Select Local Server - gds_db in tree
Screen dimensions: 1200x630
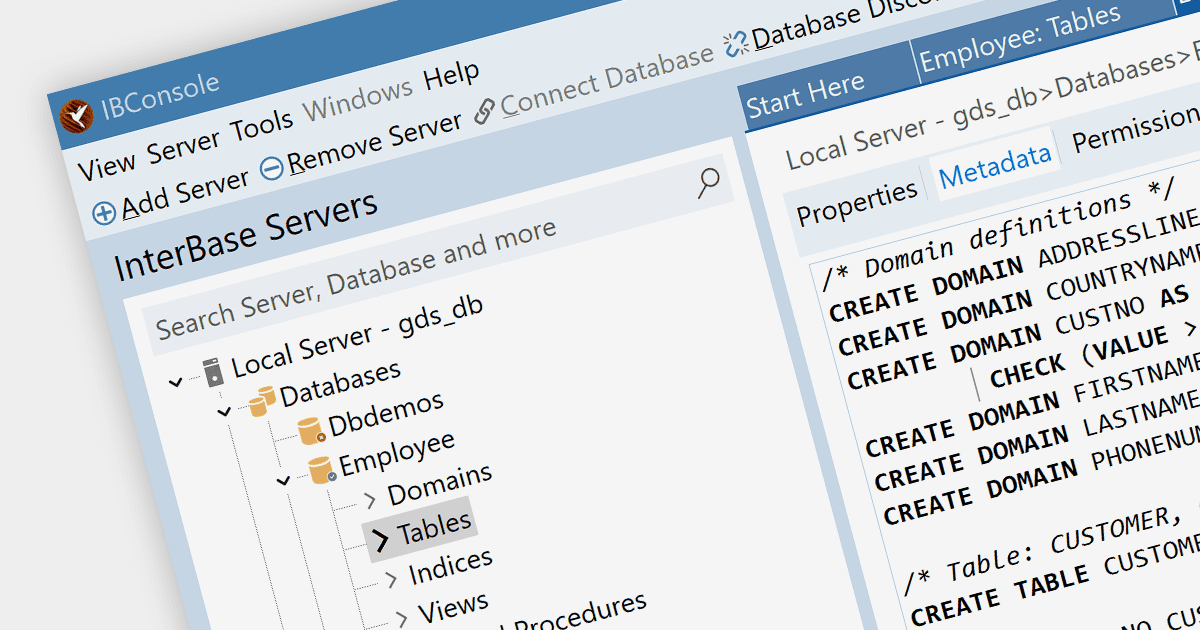point(358,336)
